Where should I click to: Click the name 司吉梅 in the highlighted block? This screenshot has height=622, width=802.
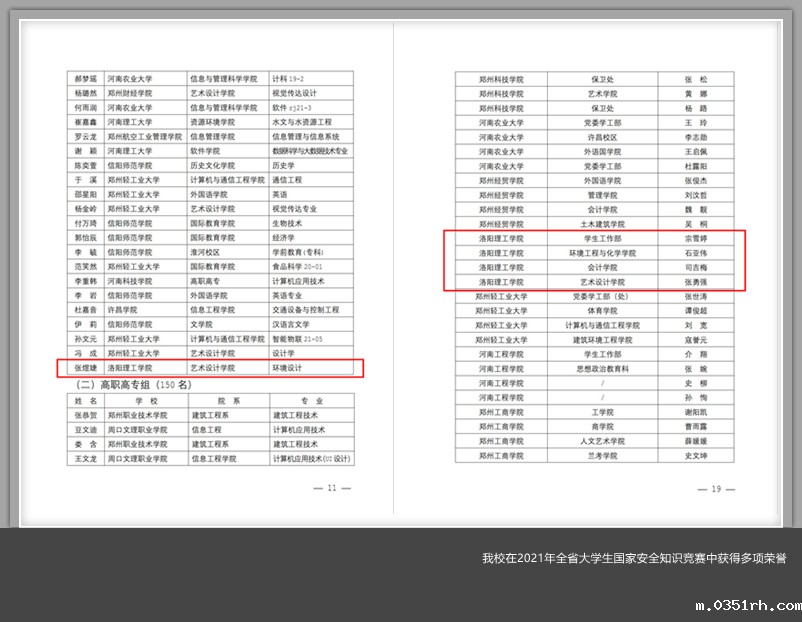(x=695, y=268)
